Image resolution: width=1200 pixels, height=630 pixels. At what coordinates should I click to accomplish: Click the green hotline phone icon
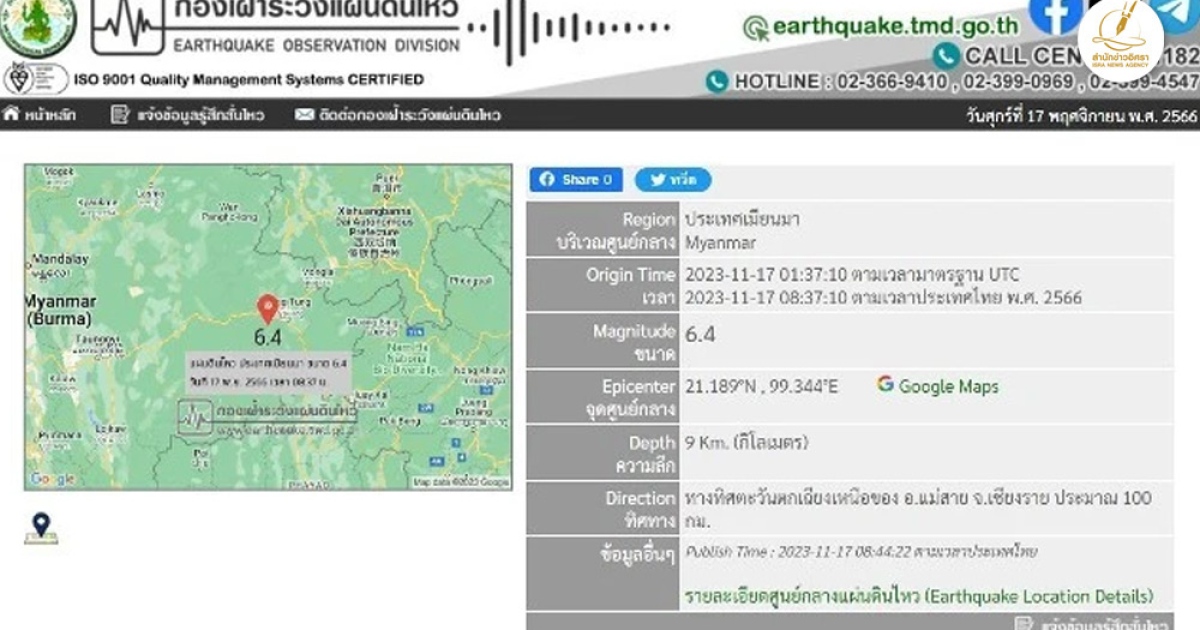pos(716,82)
